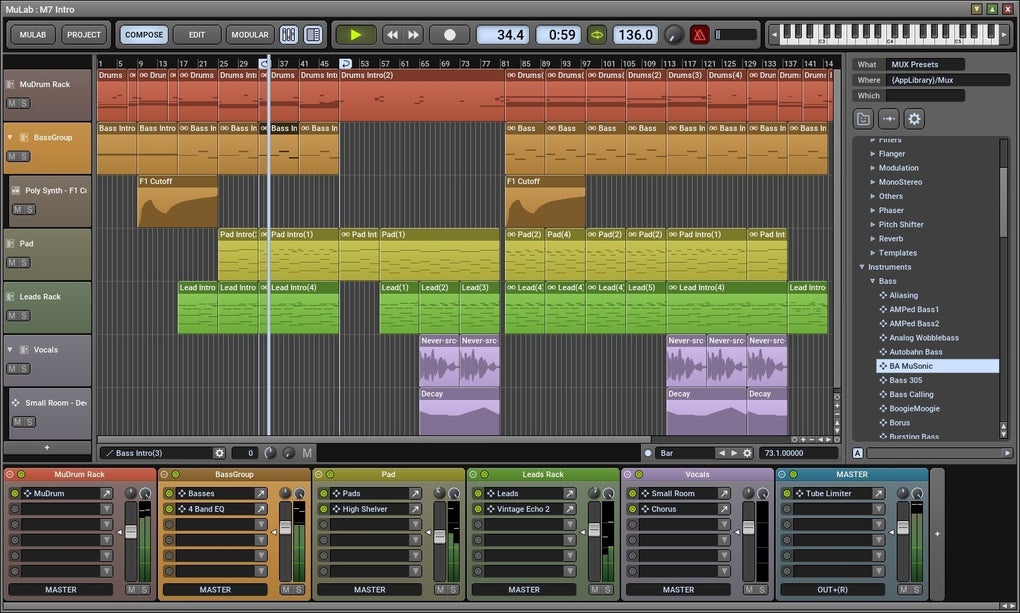The width and height of the screenshot is (1020, 613).
Task: Switch to the Modular view
Action: (249, 35)
